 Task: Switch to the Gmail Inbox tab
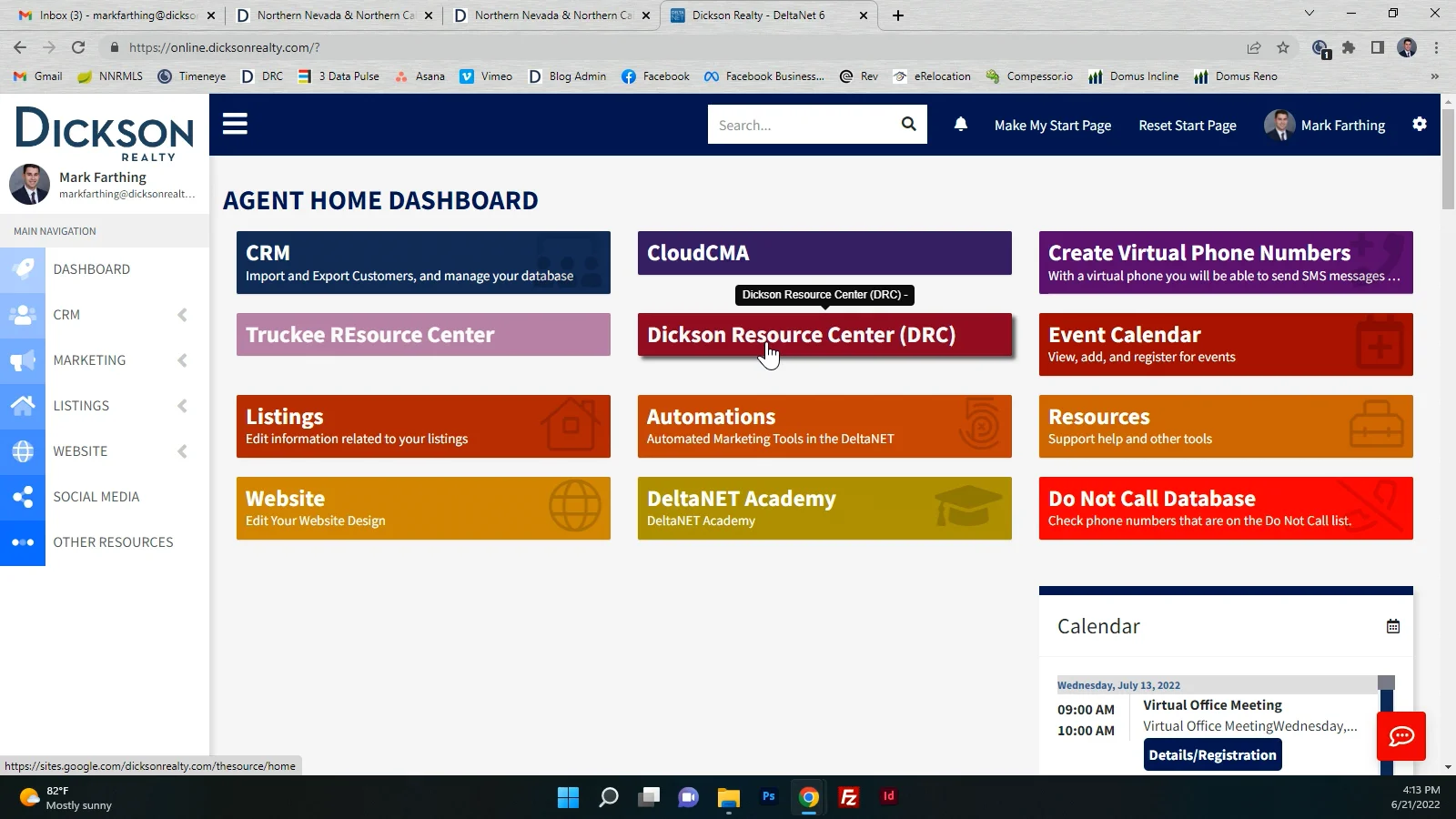pos(116,15)
